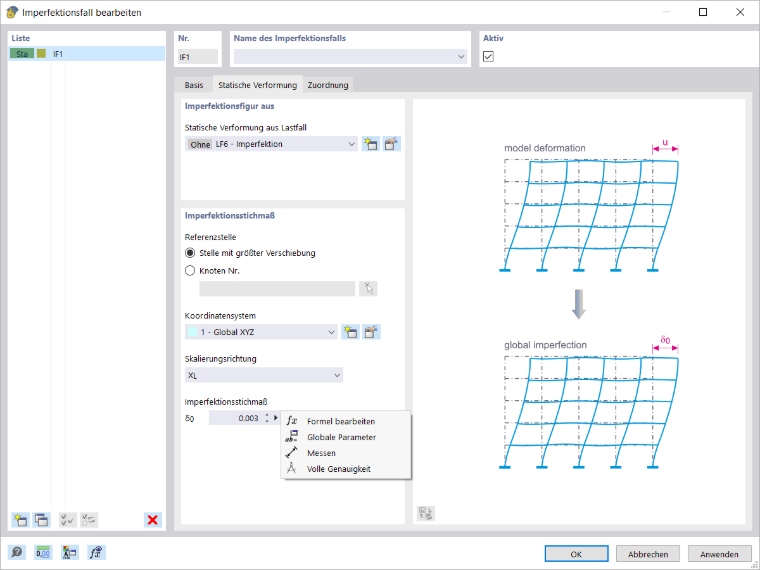Click the Messen measure icon

pos(292,453)
